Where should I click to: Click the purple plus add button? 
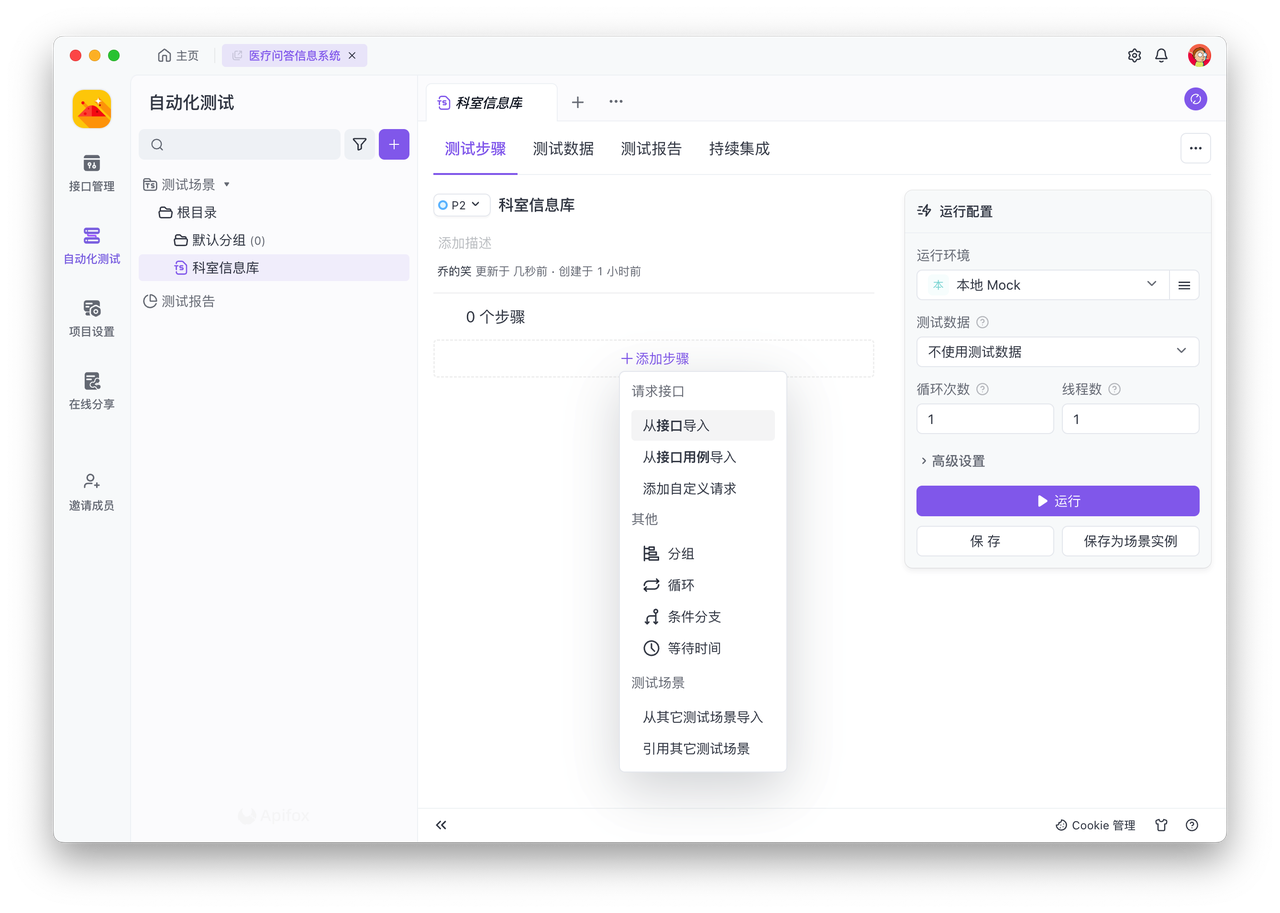[394, 145]
